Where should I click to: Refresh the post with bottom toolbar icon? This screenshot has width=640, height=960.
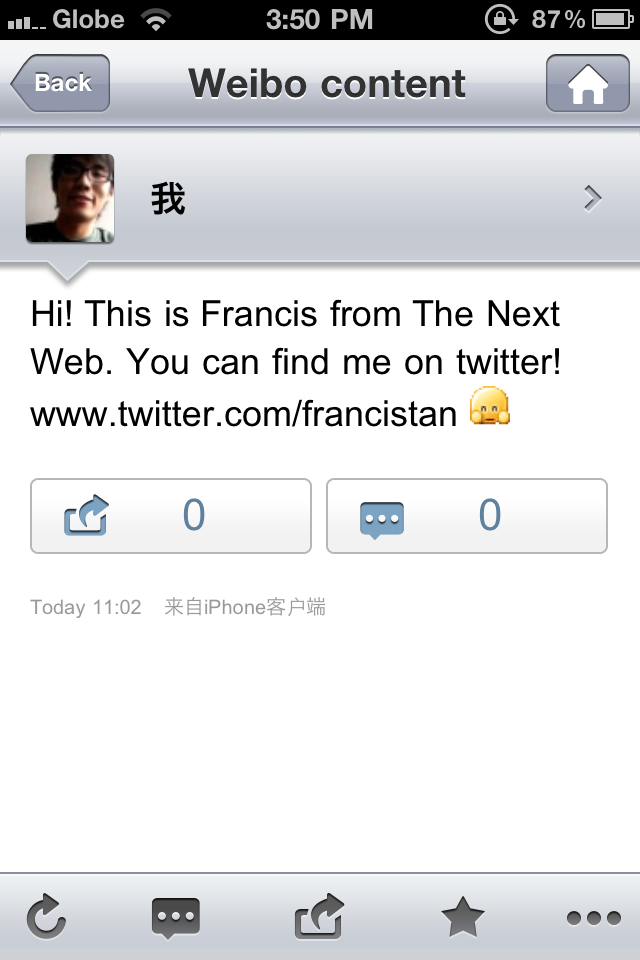pos(46,917)
